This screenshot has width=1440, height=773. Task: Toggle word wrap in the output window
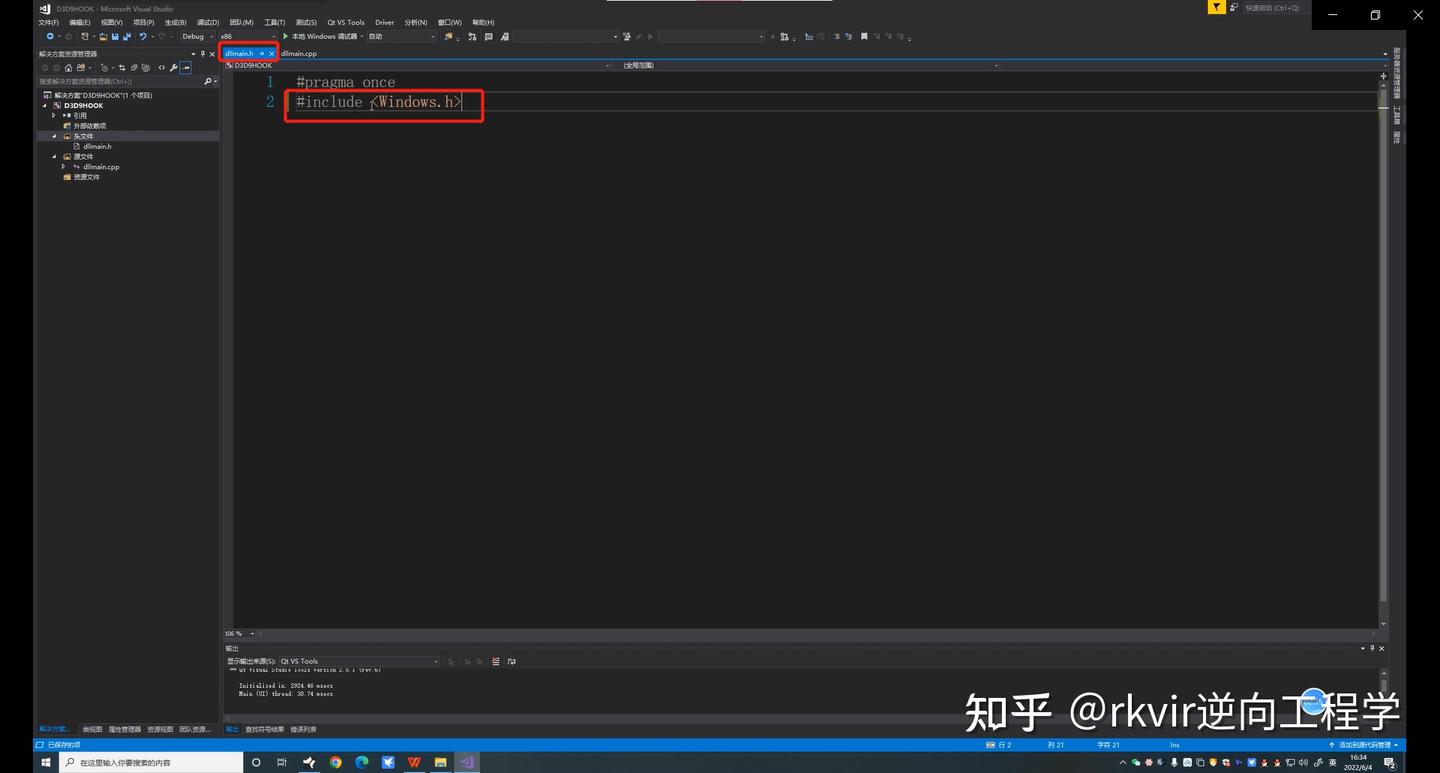click(x=512, y=661)
